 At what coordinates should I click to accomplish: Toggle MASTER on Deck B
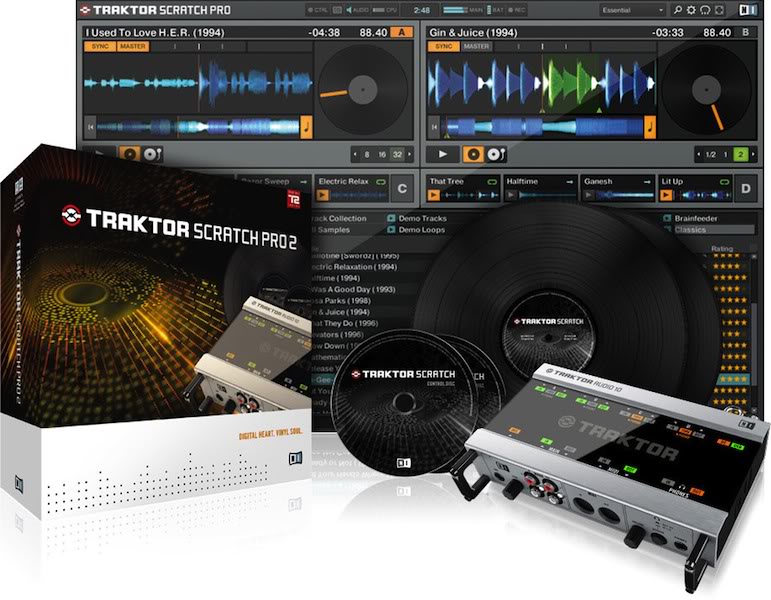point(476,46)
